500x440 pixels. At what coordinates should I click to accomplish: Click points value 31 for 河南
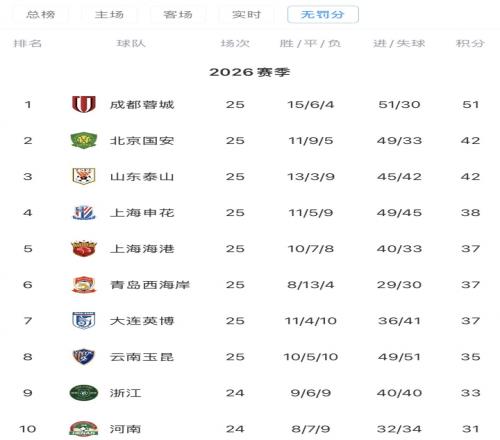pos(471,429)
